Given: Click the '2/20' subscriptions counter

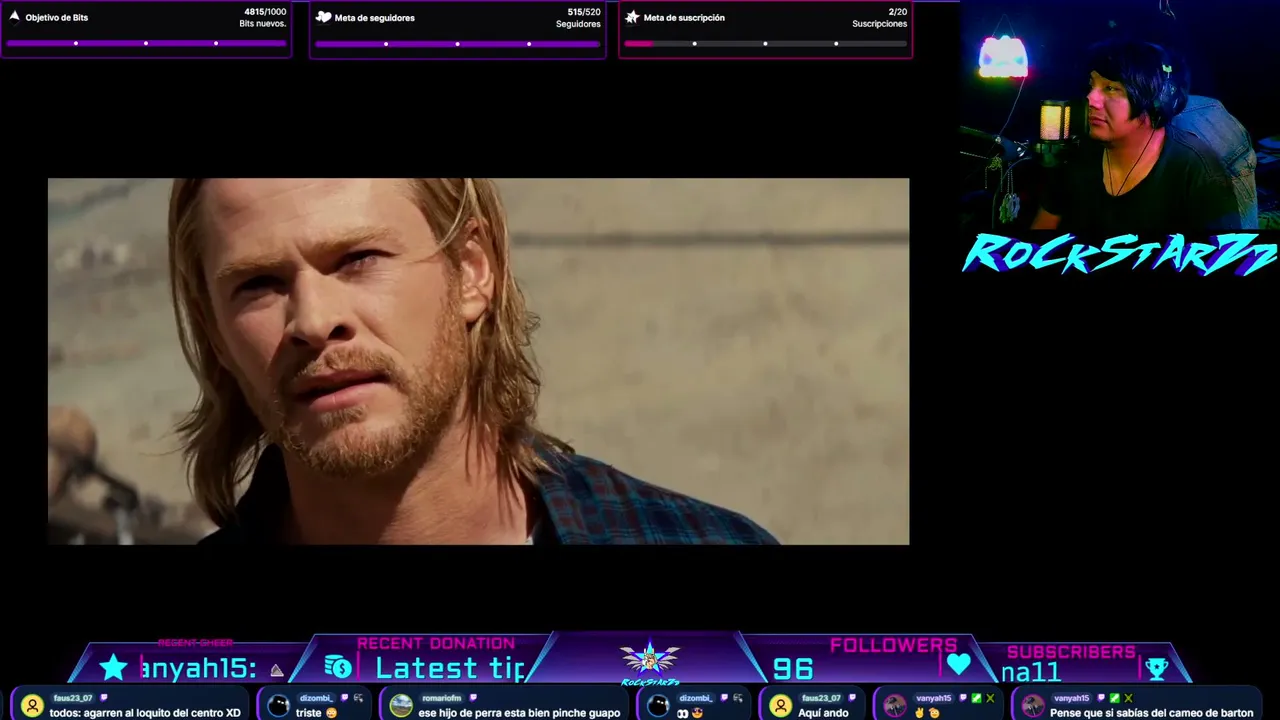Looking at the screenshot, I should [x=898, y=12].
